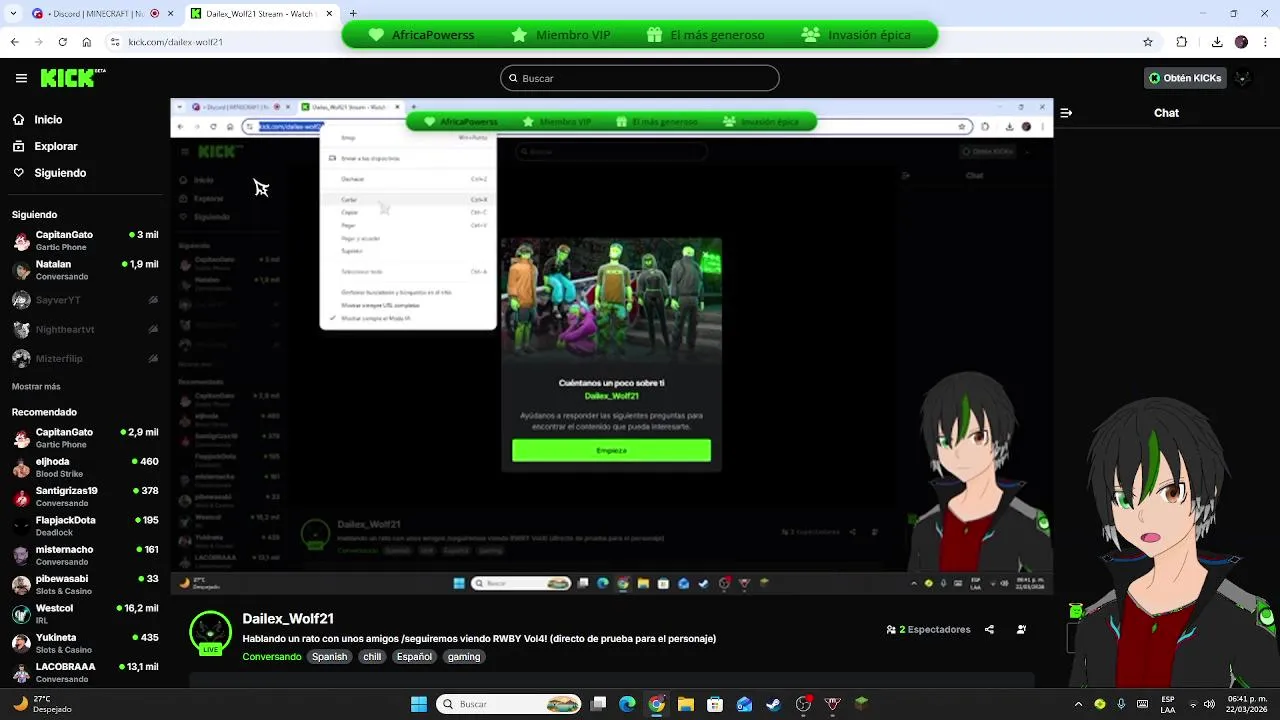Open Steam from the taskbar

click(773, 704)
